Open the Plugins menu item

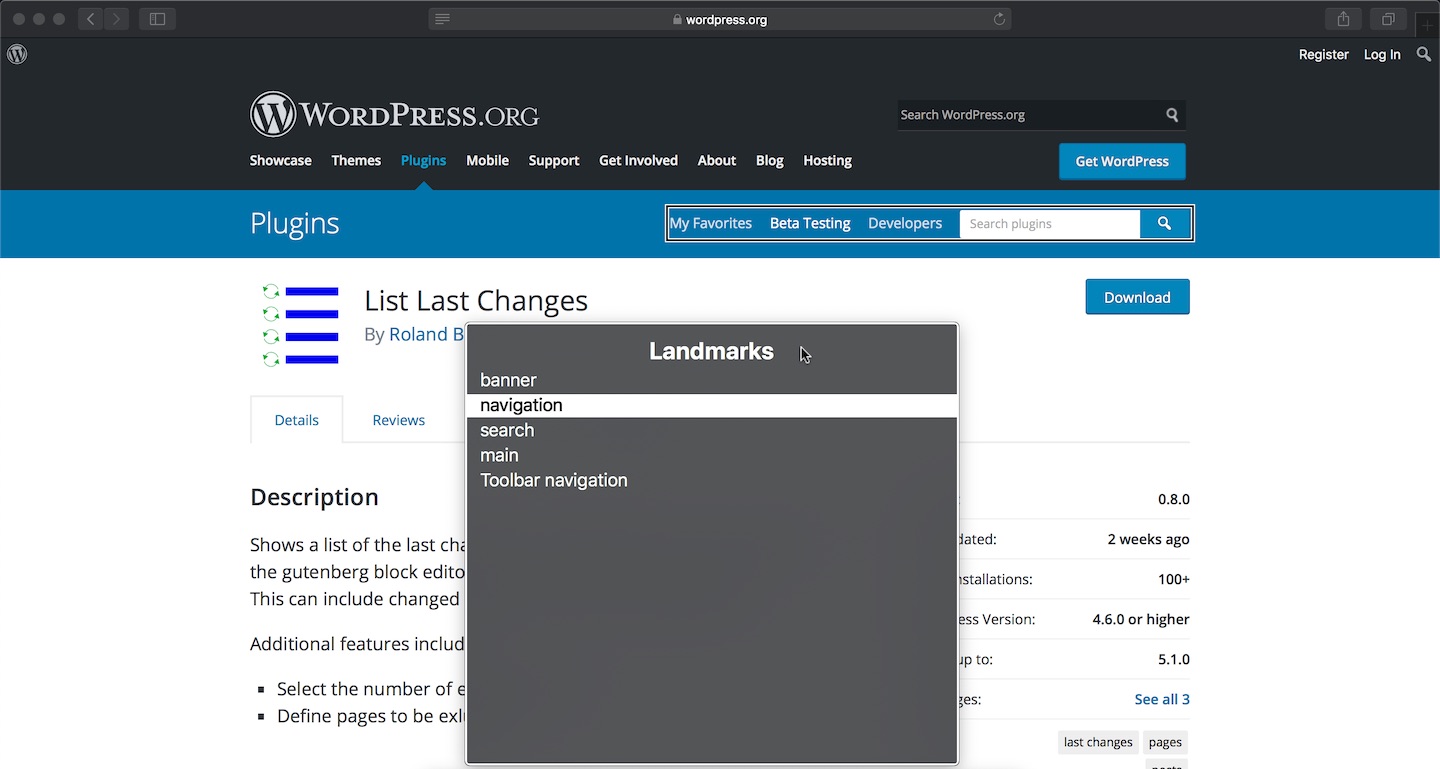point(424,160)
